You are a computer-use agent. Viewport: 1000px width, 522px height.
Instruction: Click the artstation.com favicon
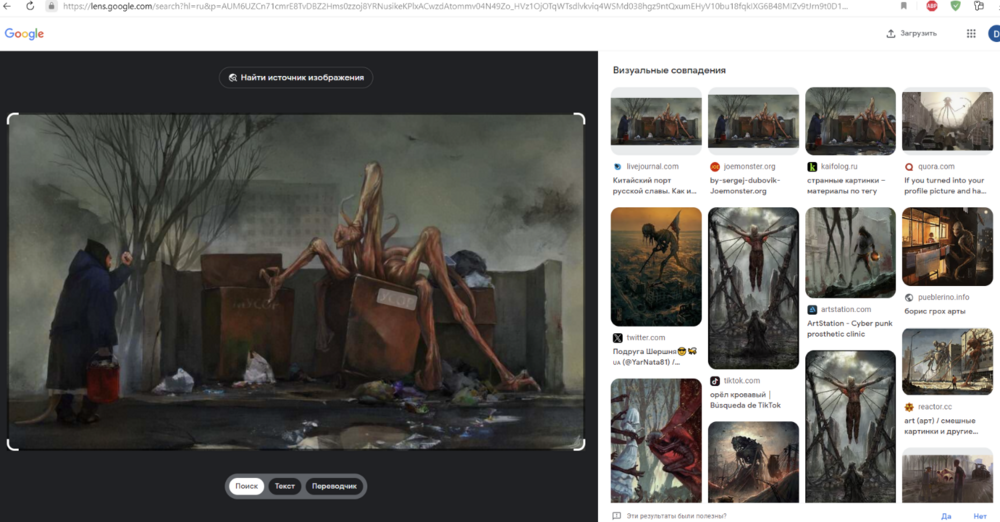click(812, 309)
